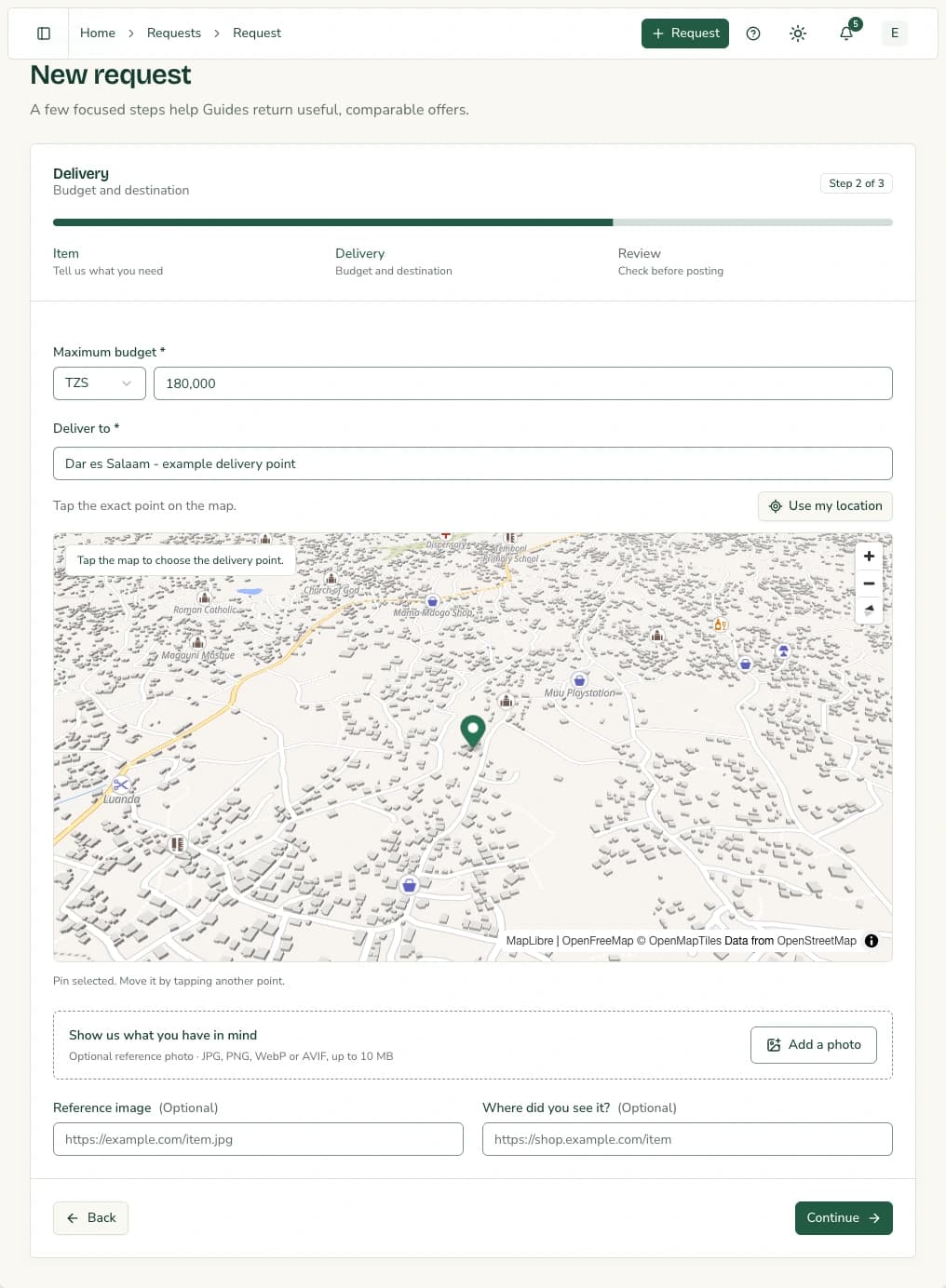Click the shop basket icon at map bottom

click(409, 885)
